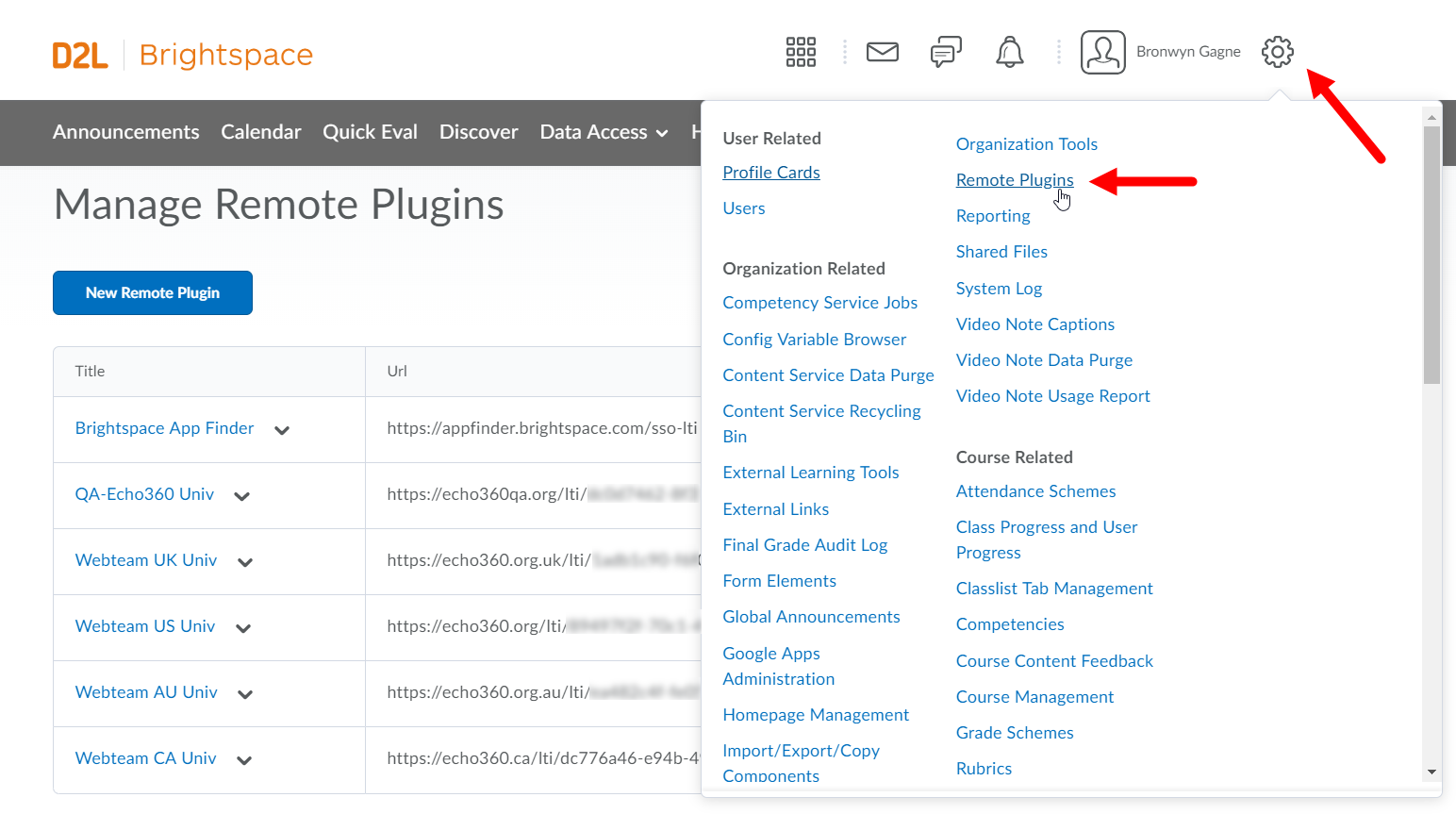This screenshot has width=1456, height=814.
Task: Click the New Remote Plugin button
Action: 153,292
